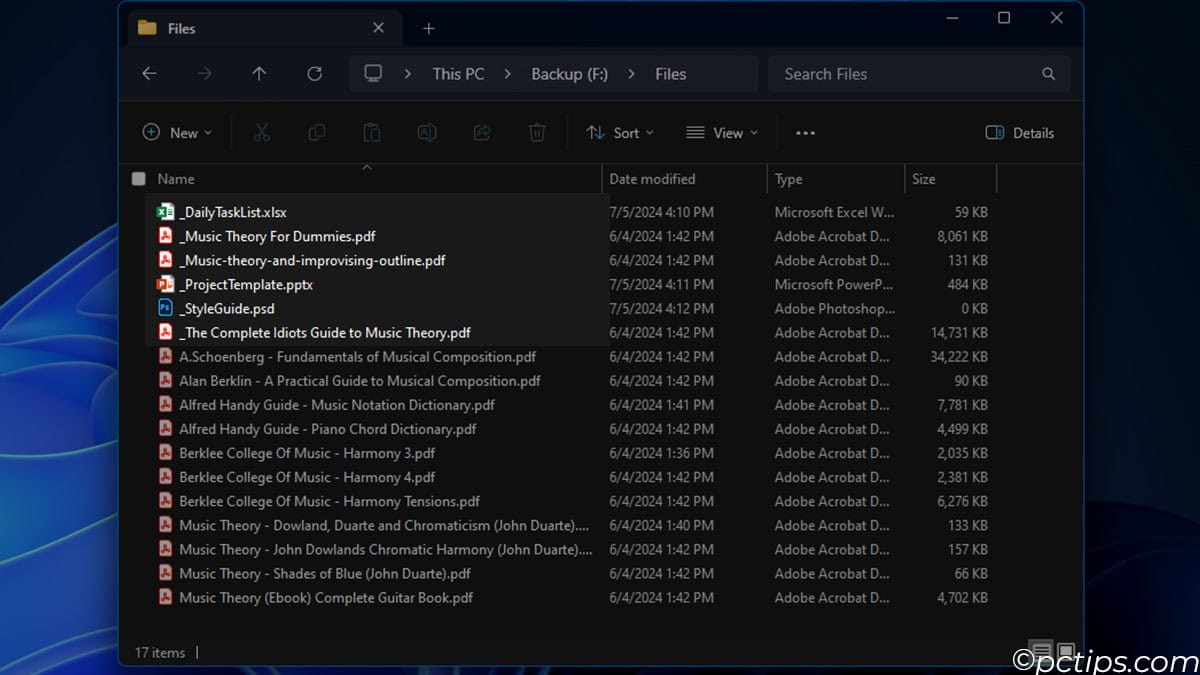Go back with the back arrow
Screen dimensions: 1200x675
tap(149, 73)
